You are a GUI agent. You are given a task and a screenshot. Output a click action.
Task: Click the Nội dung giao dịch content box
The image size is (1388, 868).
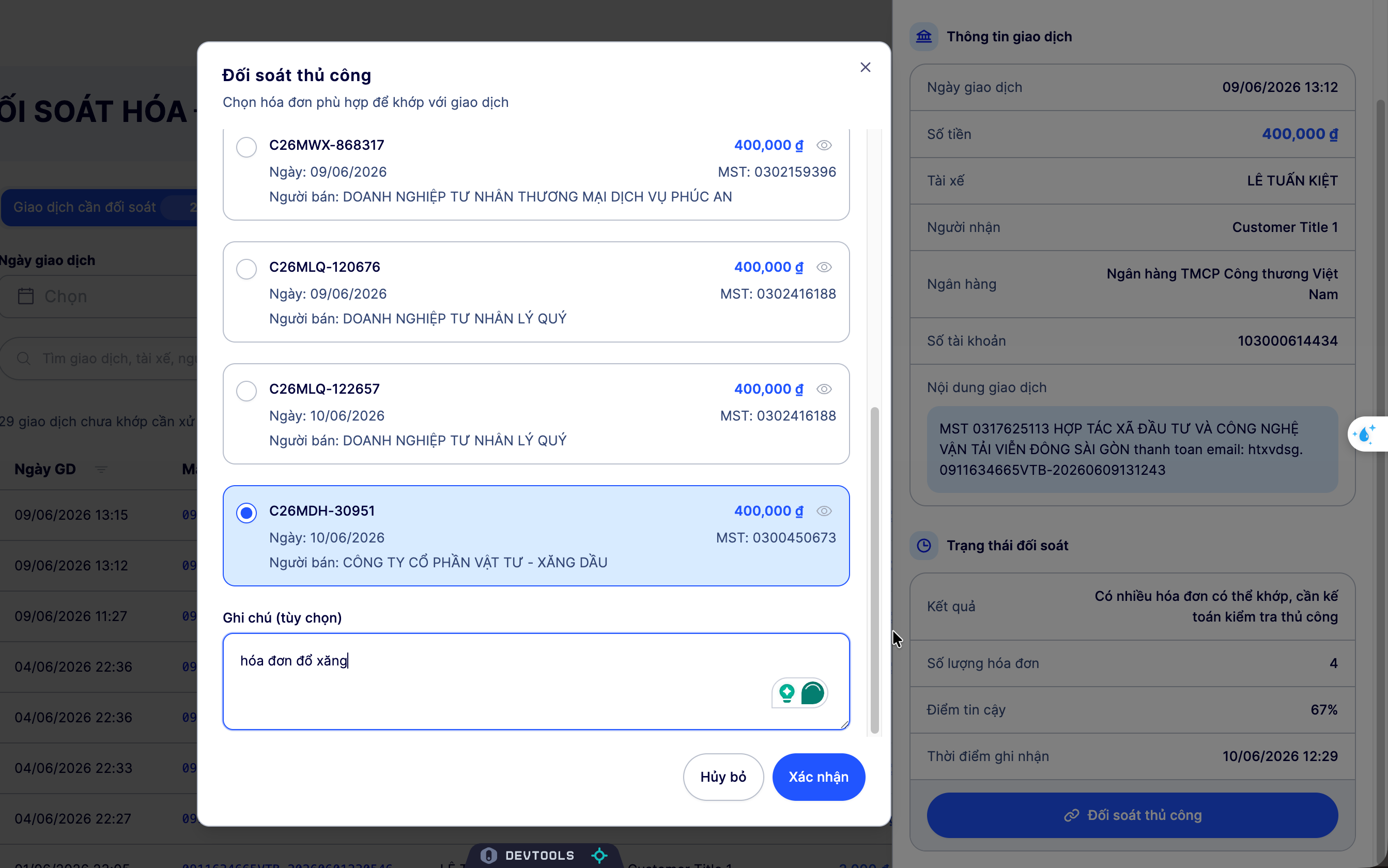(1132, 450)
